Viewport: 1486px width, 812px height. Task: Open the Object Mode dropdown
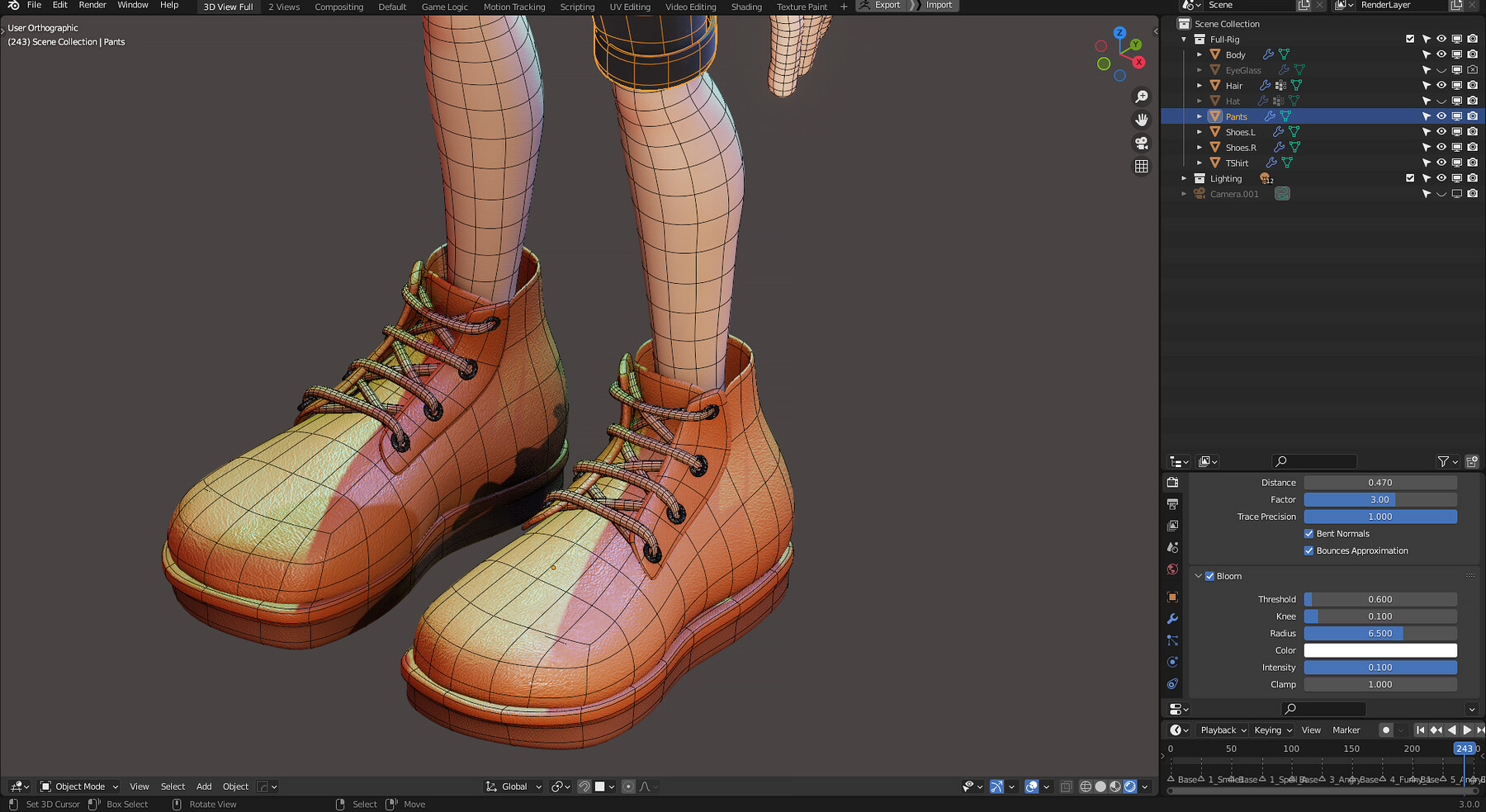[x=80, y=786]
